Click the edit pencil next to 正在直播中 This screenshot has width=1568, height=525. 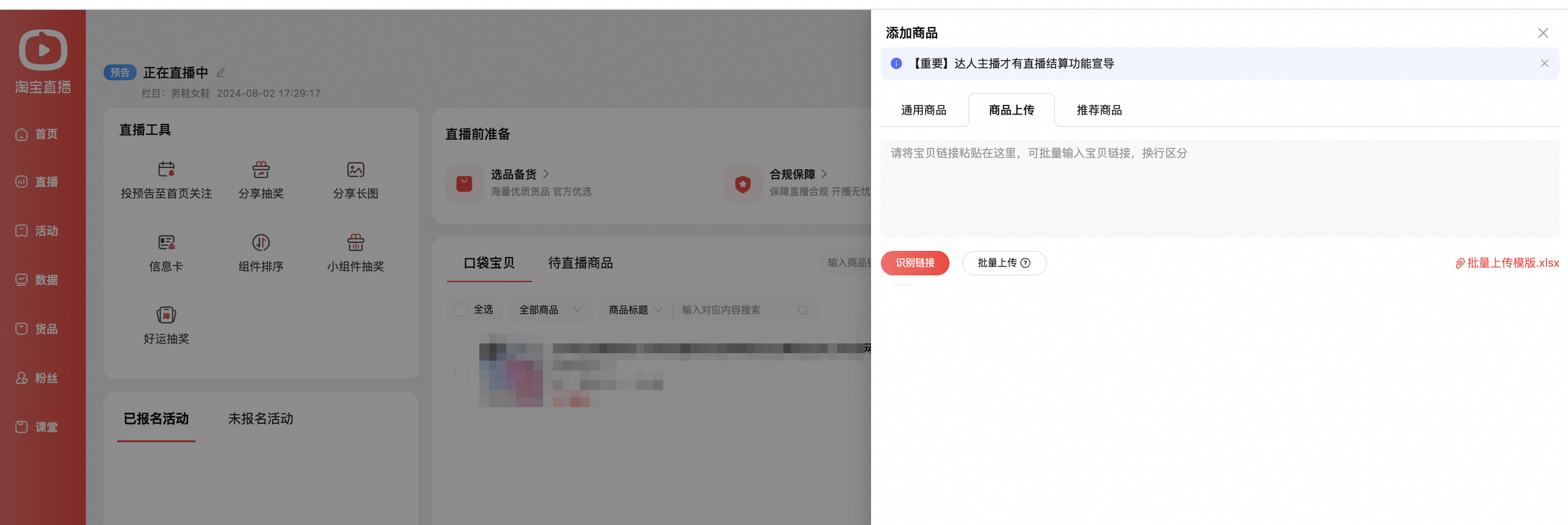pyautogui.click(x=221, y=72)
